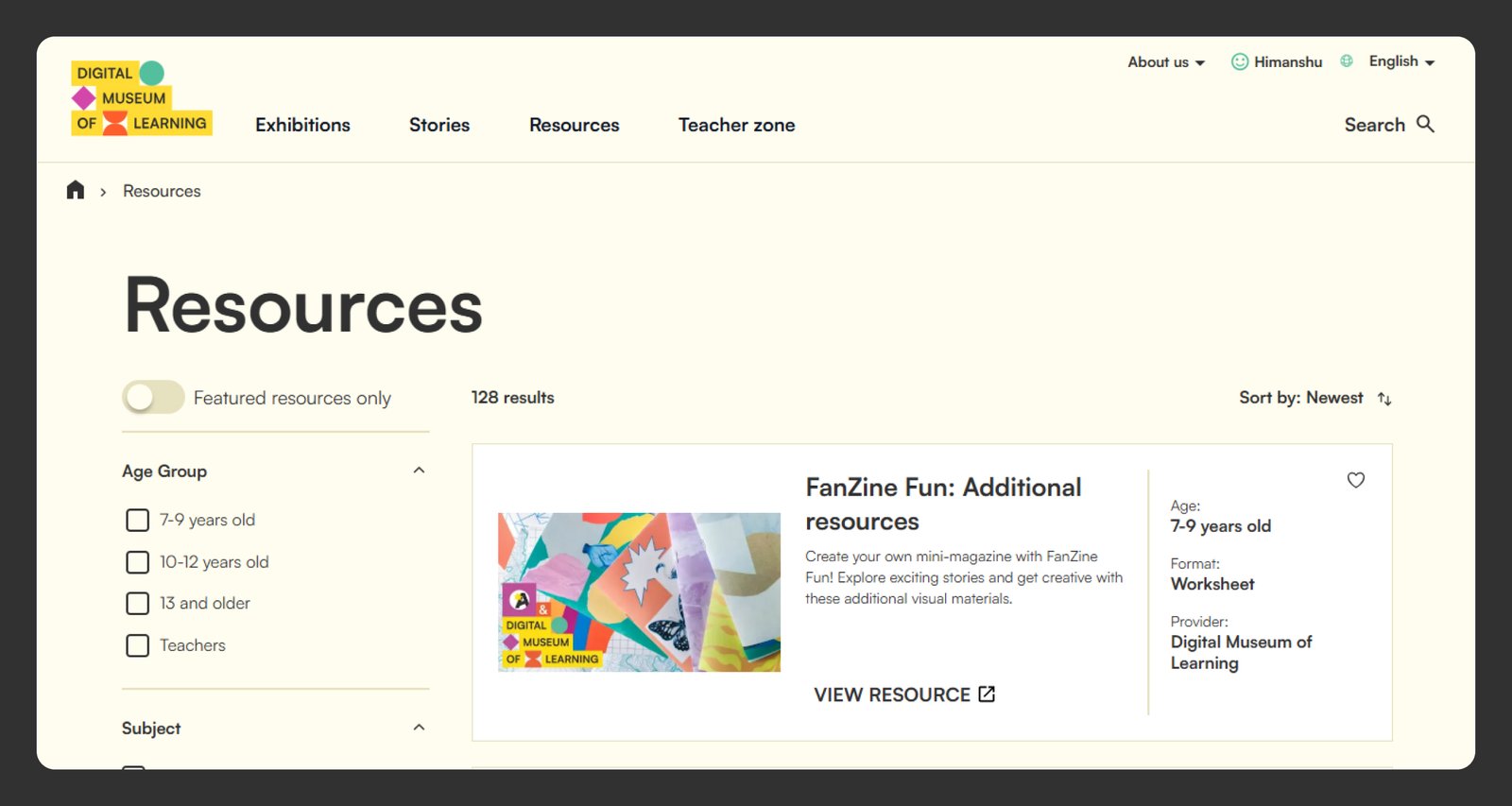Expand the English language dropdown
Screen dimensions: 1512x806
click(1401, 61)
